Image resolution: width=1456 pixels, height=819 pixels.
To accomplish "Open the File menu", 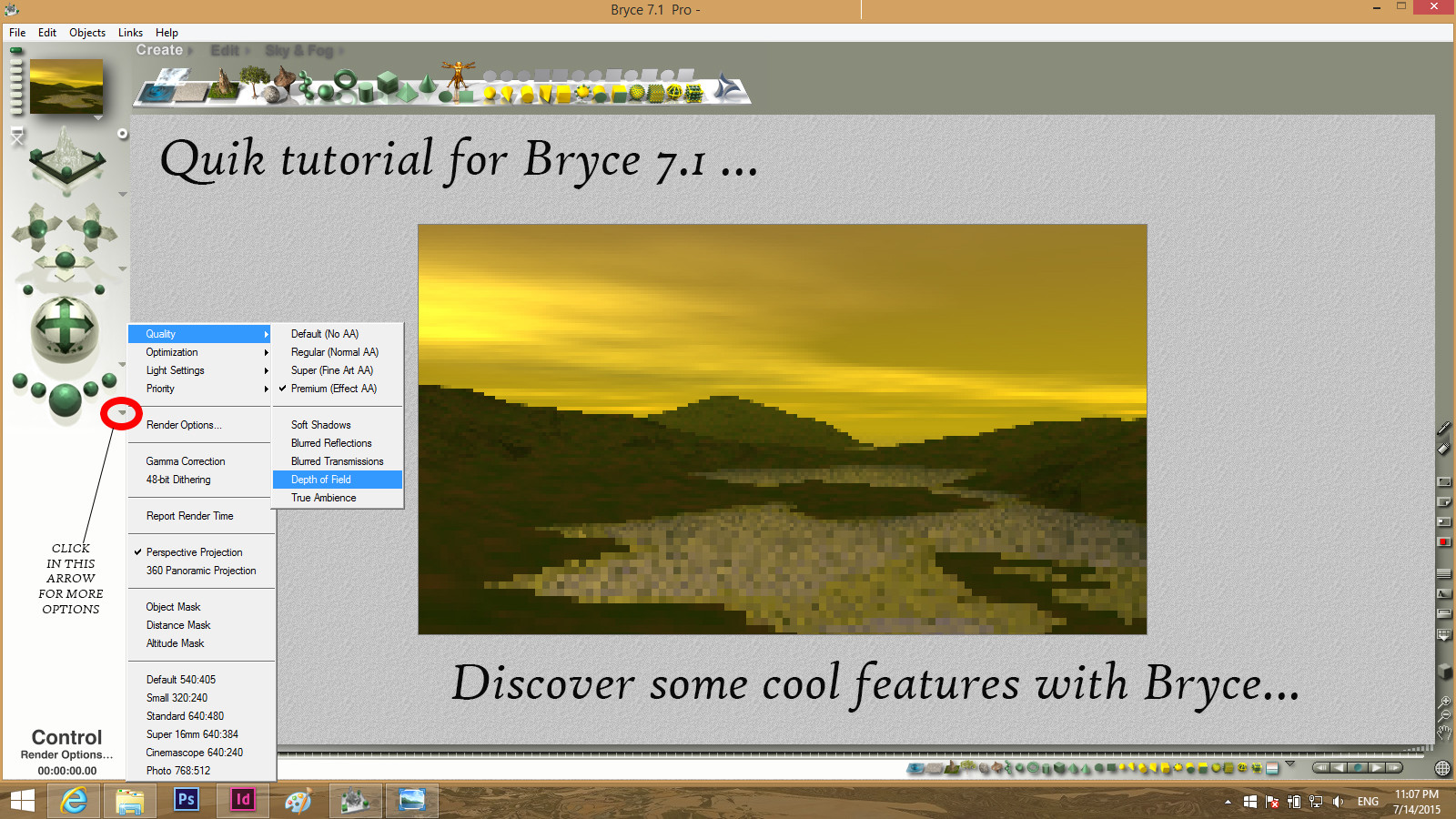I will [x=17, y=33].
